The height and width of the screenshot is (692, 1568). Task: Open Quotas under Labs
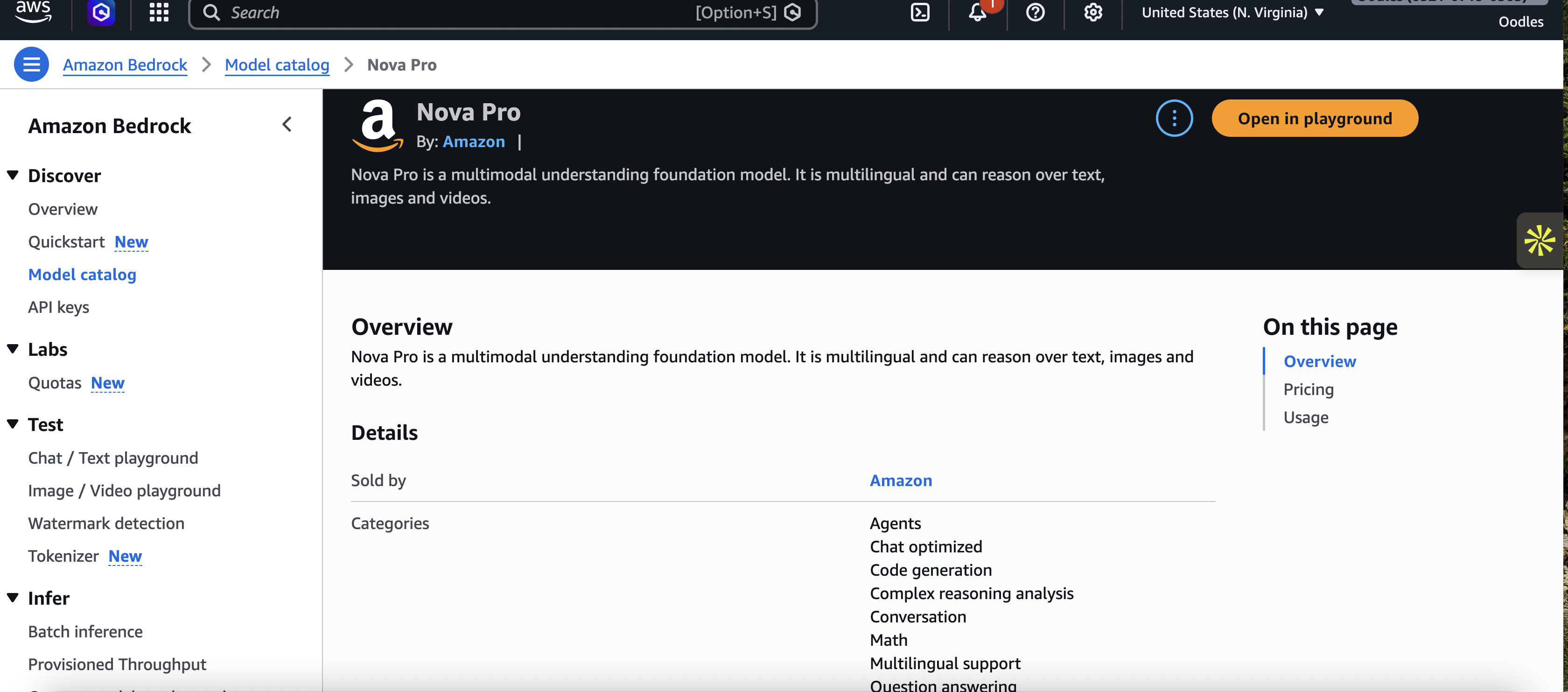55,382
